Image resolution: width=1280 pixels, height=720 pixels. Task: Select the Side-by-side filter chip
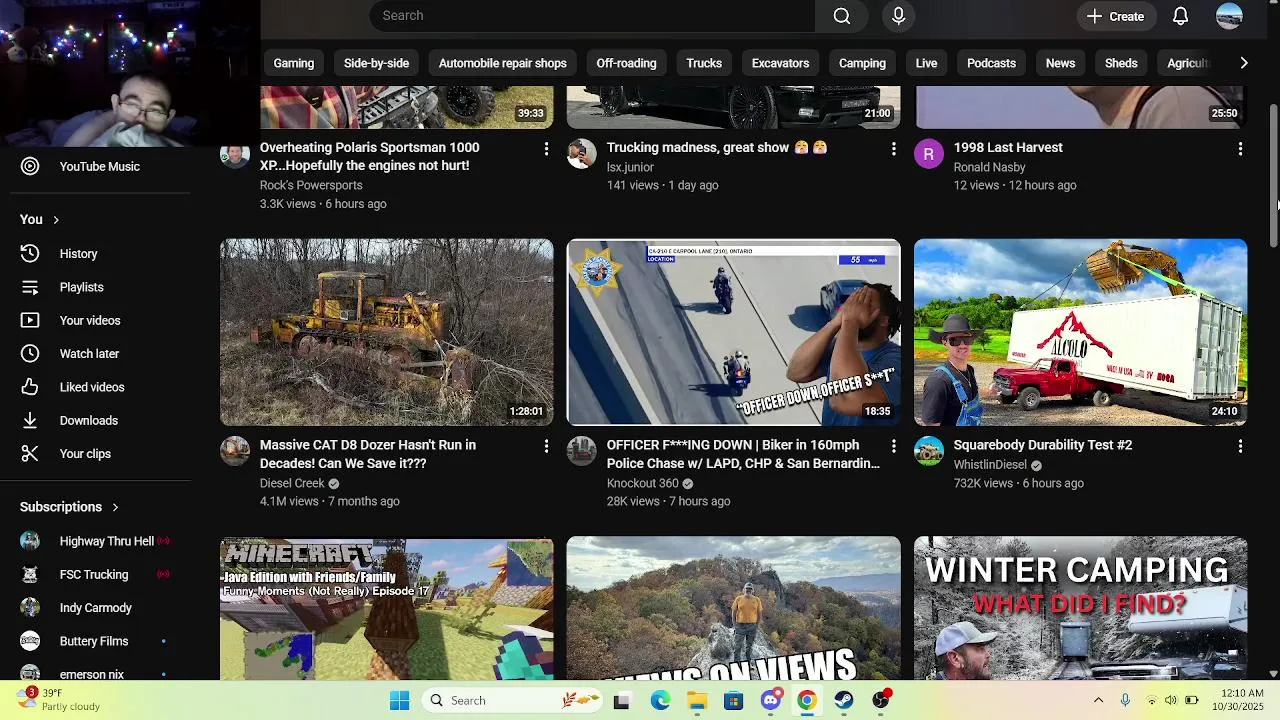click(376, 63)
